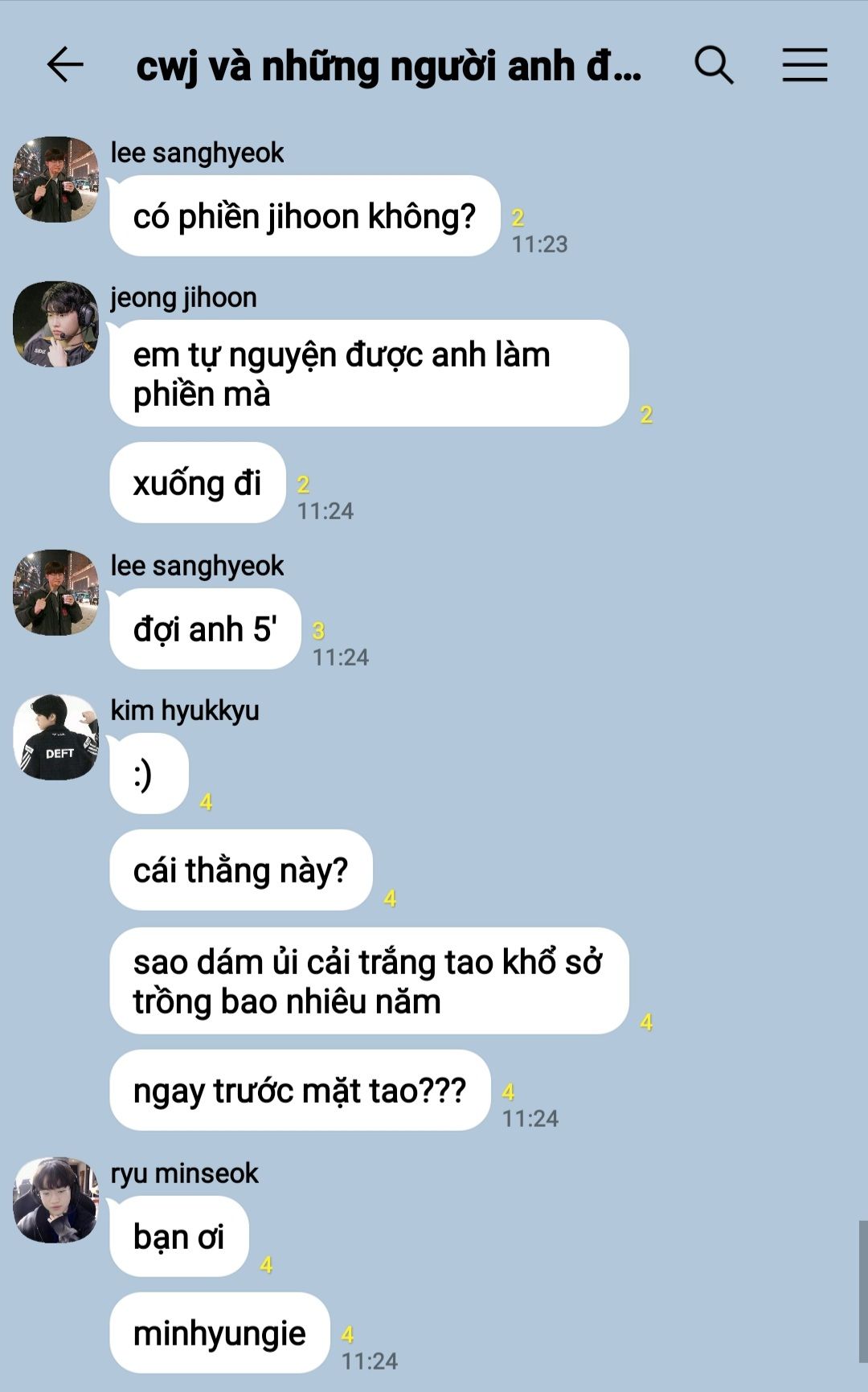Select the 'có phiền jihoon không?' message
Screen dimensions: 868x1392
click(305, 216)
